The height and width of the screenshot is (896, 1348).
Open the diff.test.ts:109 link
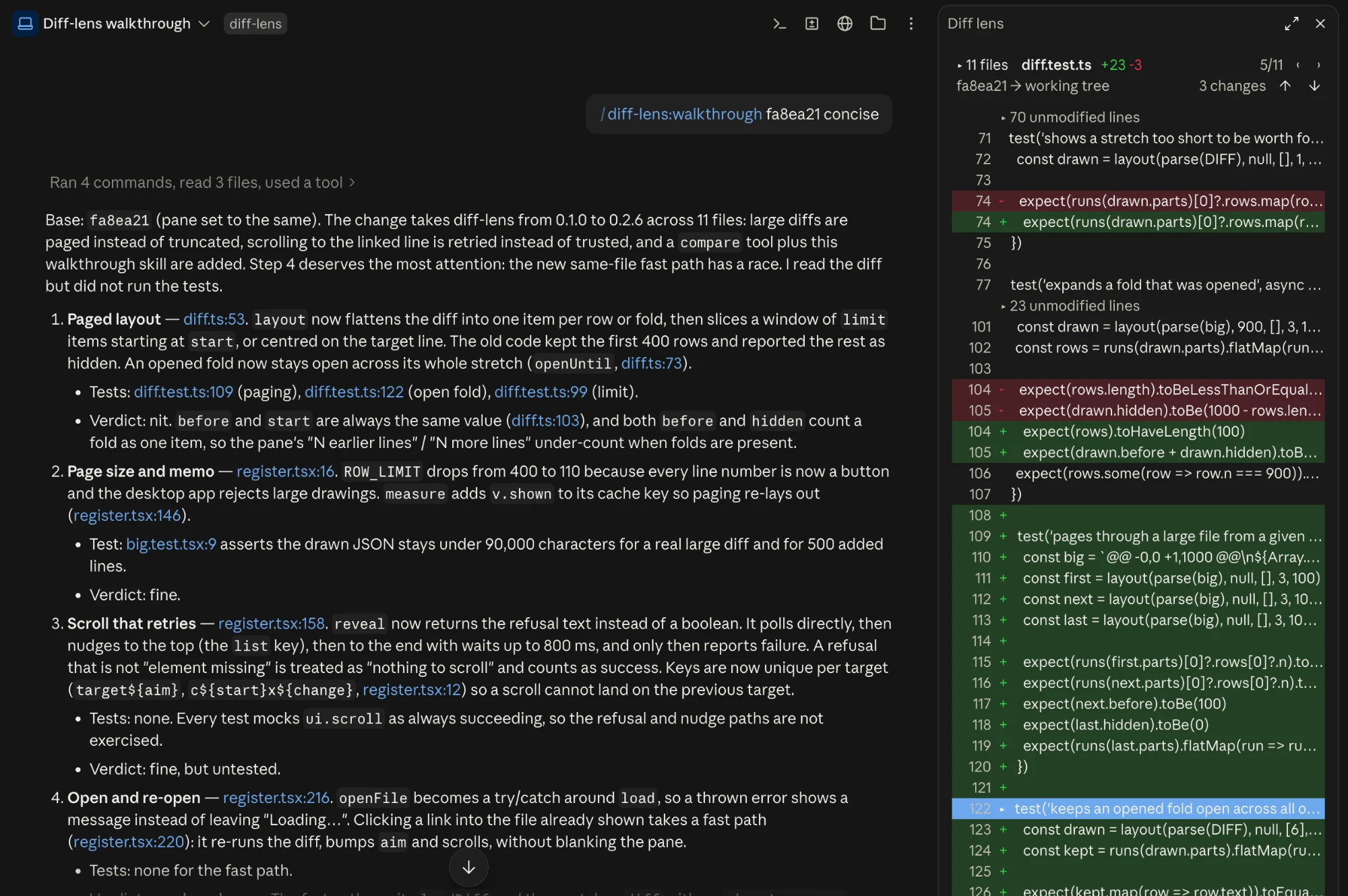tap(183, 392)
